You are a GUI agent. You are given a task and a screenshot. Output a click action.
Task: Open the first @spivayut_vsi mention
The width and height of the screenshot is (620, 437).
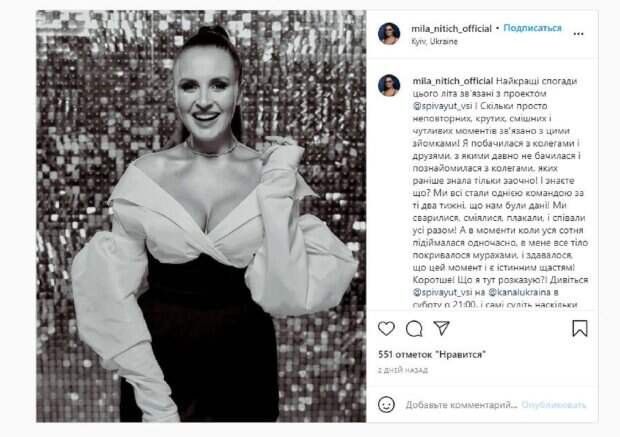click(442, 106)
